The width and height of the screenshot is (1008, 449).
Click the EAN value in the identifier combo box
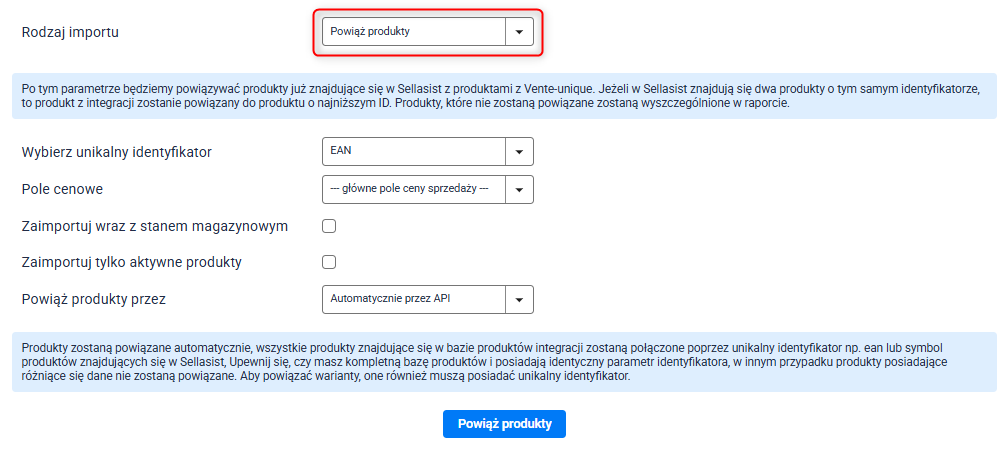coord(413,152)
